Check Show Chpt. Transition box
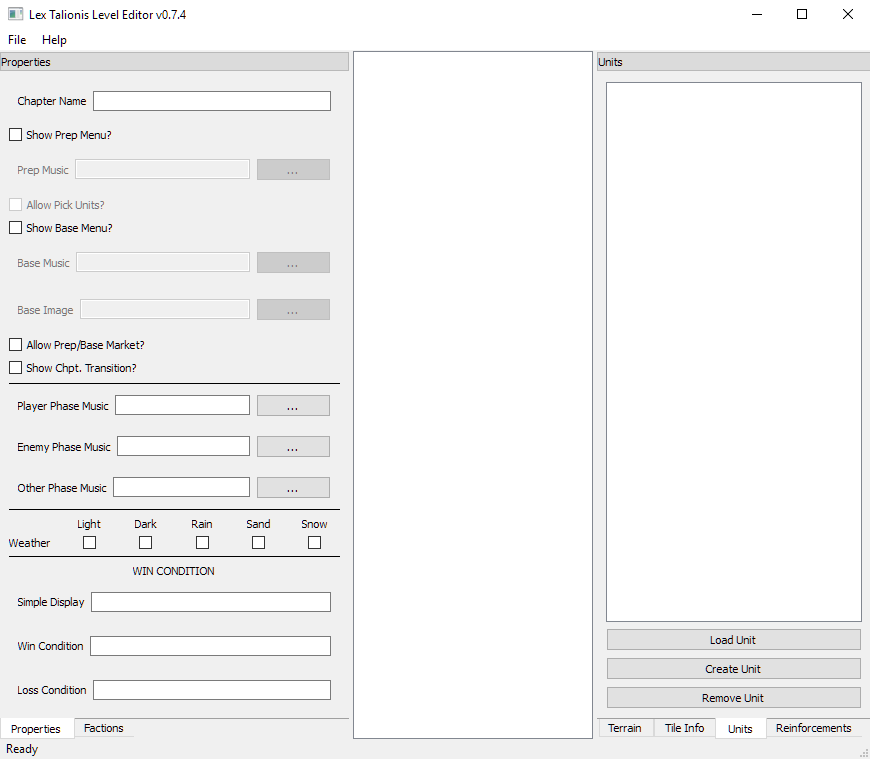 click(15, 368)
